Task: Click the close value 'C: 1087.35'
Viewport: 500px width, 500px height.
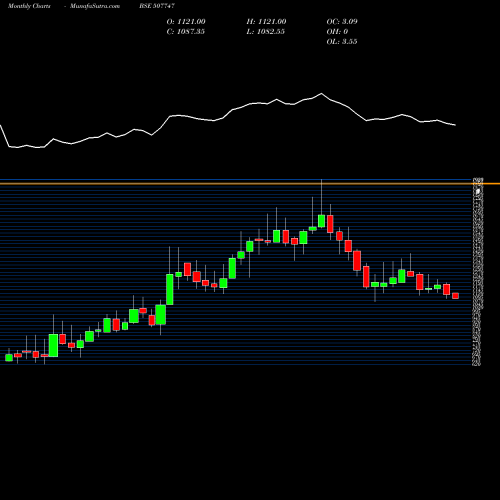Action: [186, 32]
